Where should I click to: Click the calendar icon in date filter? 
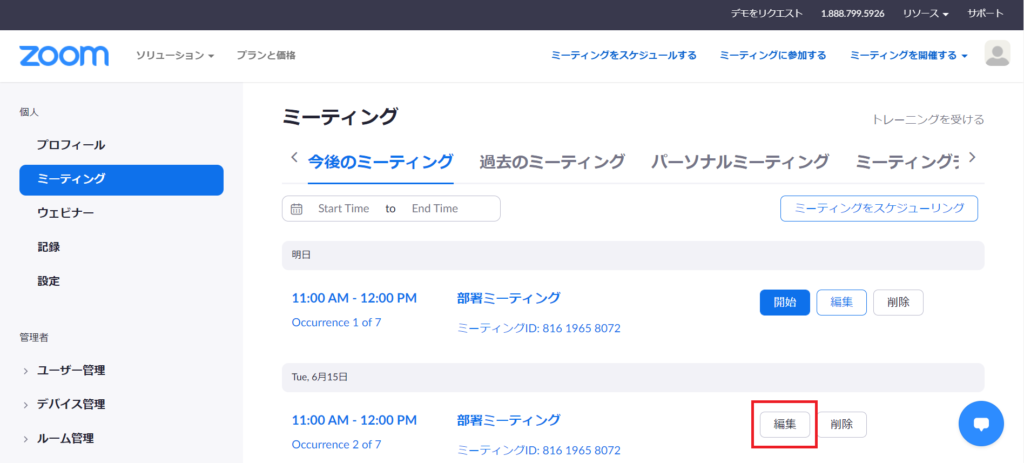tap(297, 209)
